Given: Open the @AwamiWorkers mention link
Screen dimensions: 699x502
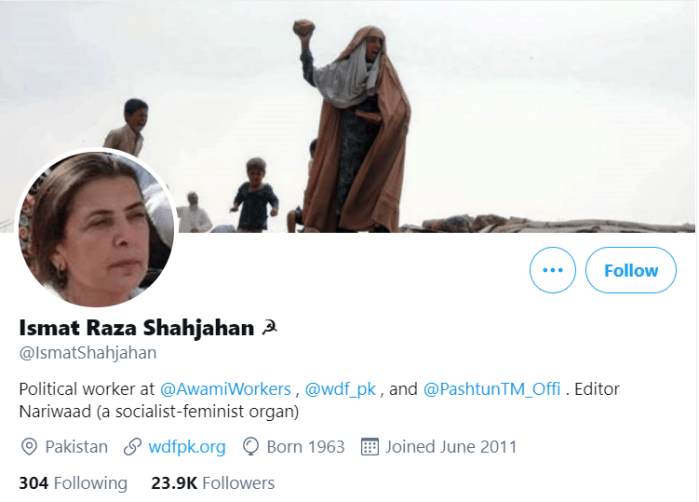Looking at the screenshot, I should point(225,389).
